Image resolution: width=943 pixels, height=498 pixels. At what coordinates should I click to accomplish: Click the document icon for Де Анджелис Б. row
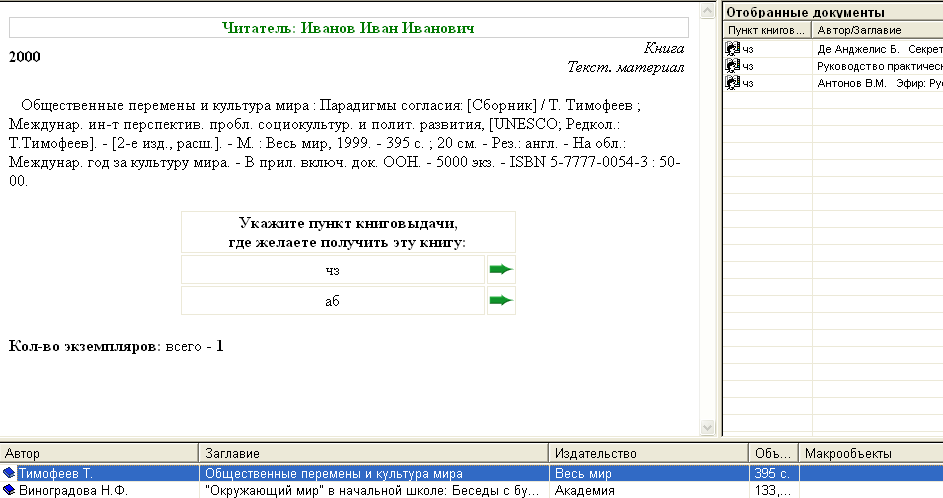click(x=732, y=49)
